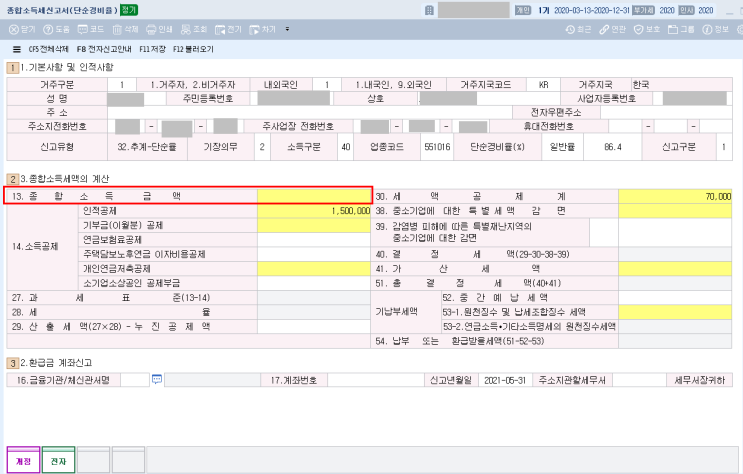The image size is (743, 474).
Task: Choose F11 저장 to save
Action: (x=152, y=49)
